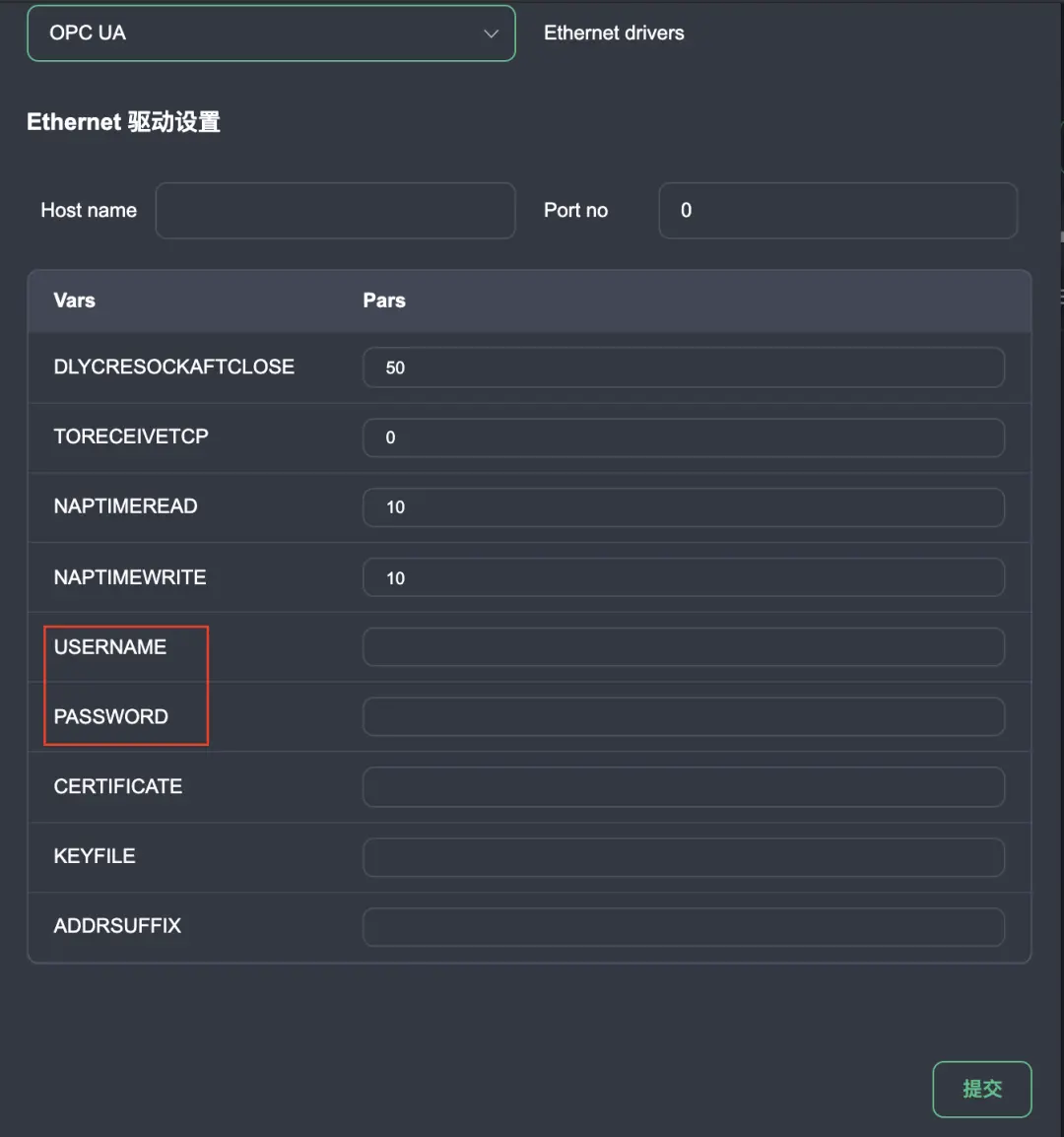The height and width of the screenshot is (1137, 1064).
Task: Click the Vars column header
Action: coord(75,301)
